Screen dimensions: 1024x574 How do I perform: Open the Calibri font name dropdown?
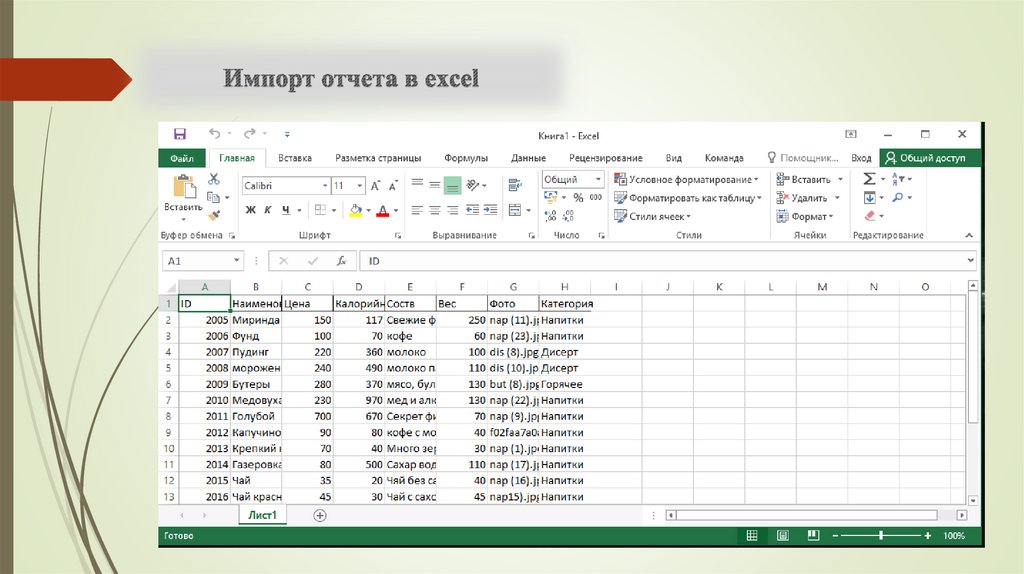[325, 186]
